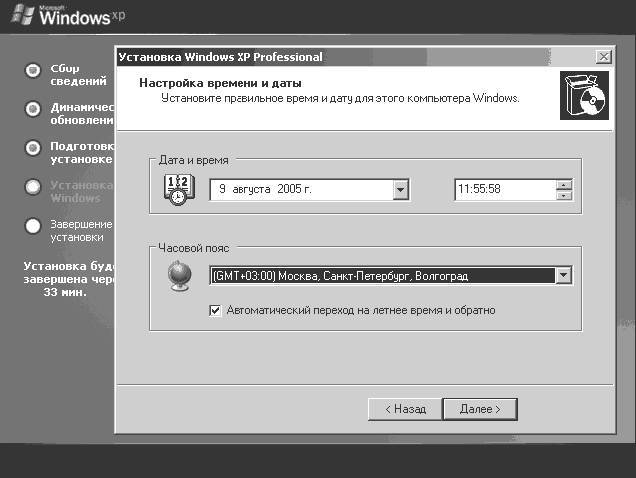Screen dimensions: 636x478
Task: Click the calendar and clock icon
Action: (x=175, y=188)
